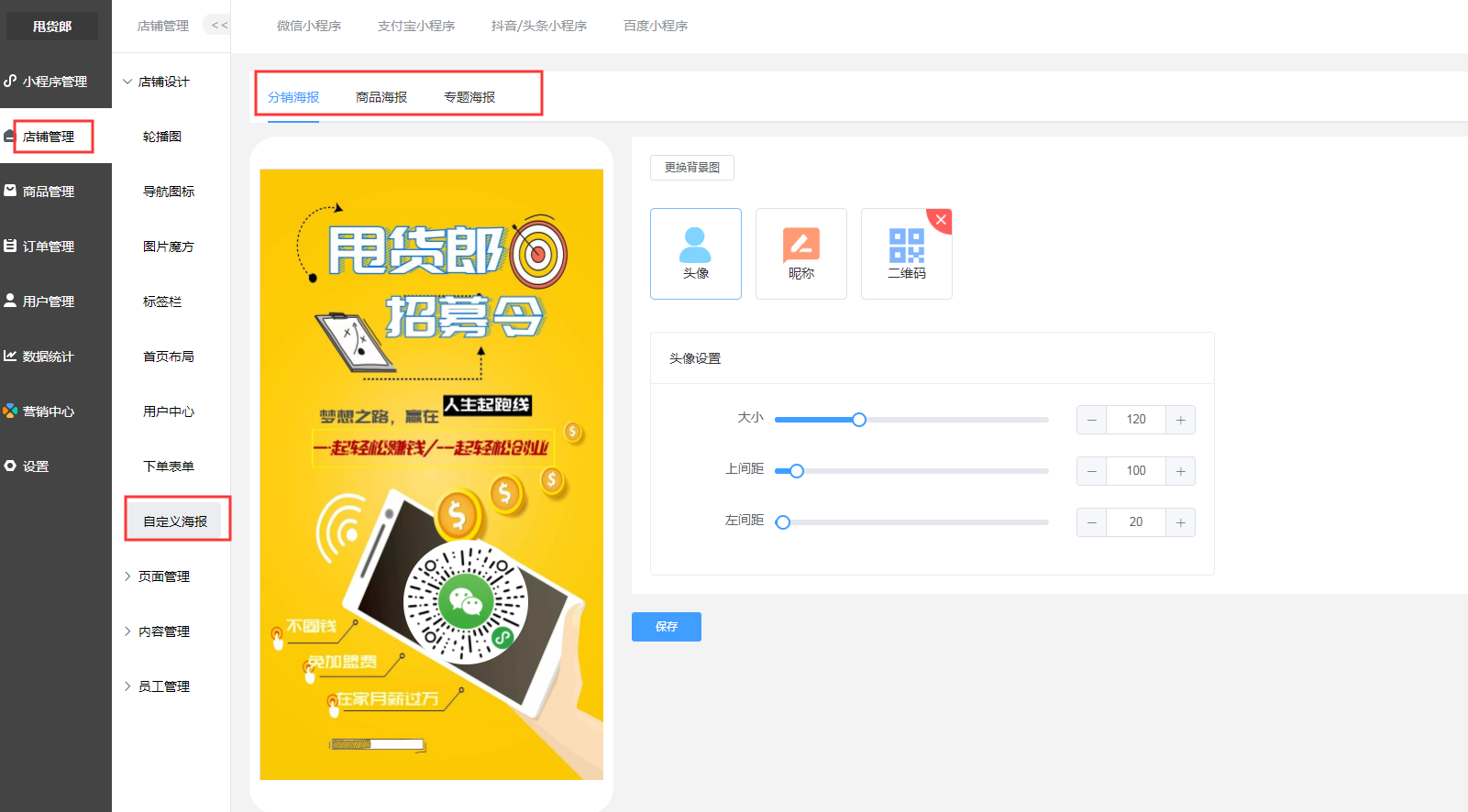Click the 数据统计 chart icon
Screen dimensions: 1468x812
click(10, 356)
